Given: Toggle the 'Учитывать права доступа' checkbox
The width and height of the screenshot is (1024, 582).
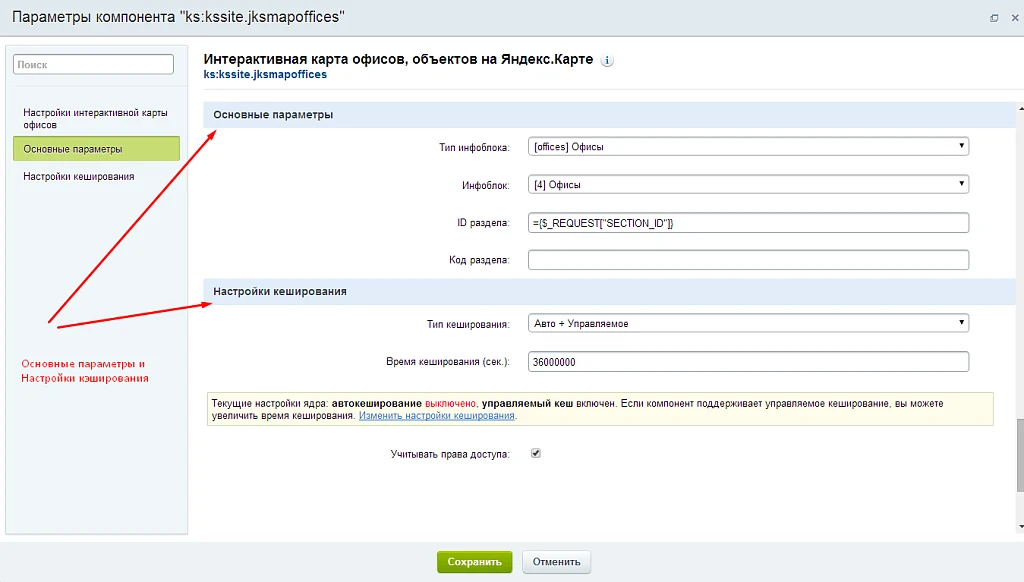Looking at the screenshot, I should [x=536, y=453].
